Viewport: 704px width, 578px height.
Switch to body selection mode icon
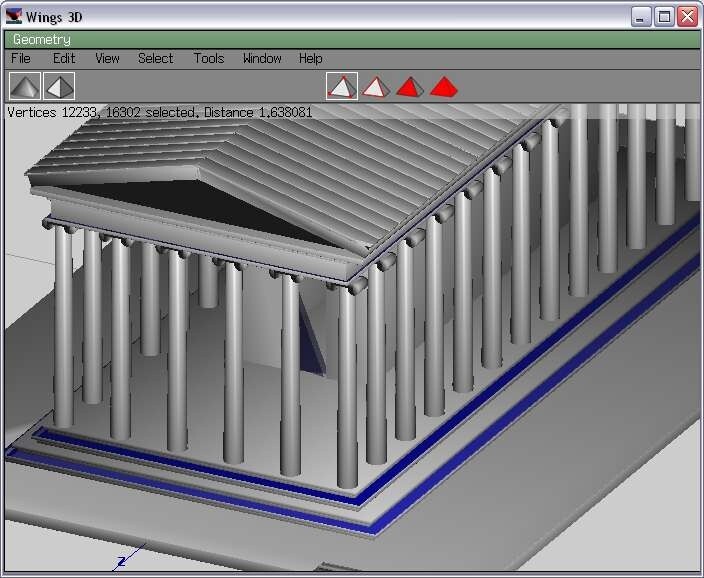pos(443,87)
